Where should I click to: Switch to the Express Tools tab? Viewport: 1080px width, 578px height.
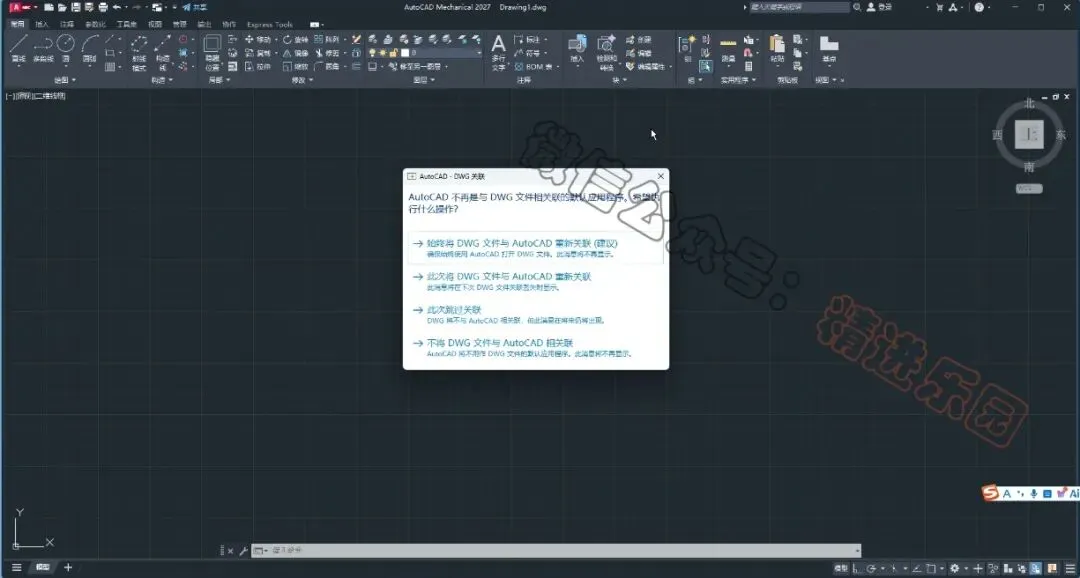click(x=270, y=24)
